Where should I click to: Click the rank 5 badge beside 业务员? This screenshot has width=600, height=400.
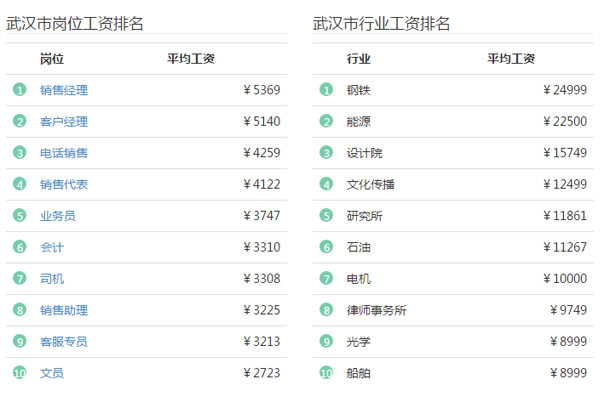[x=20, y=216]
